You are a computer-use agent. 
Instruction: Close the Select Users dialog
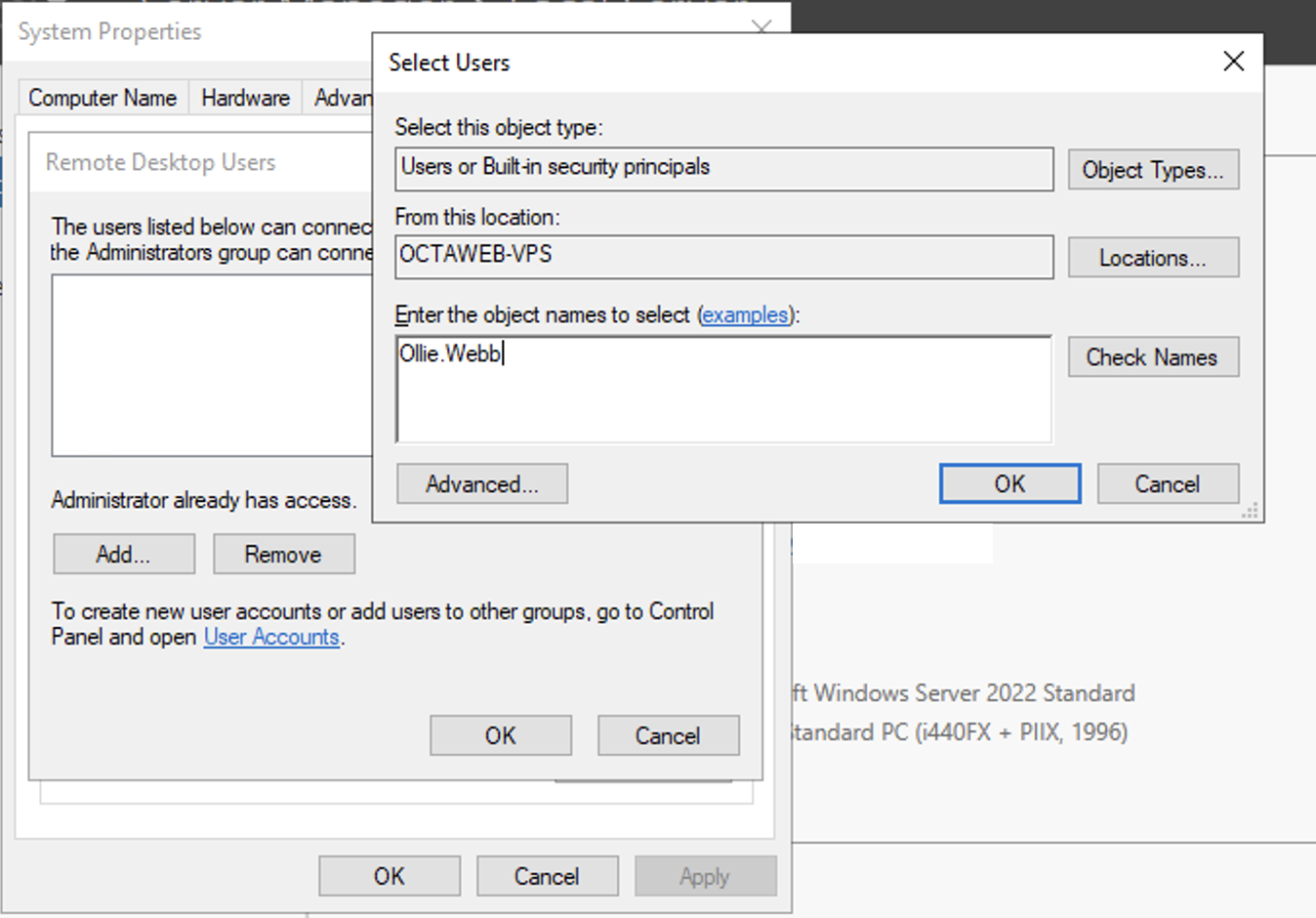(1233, 62)
